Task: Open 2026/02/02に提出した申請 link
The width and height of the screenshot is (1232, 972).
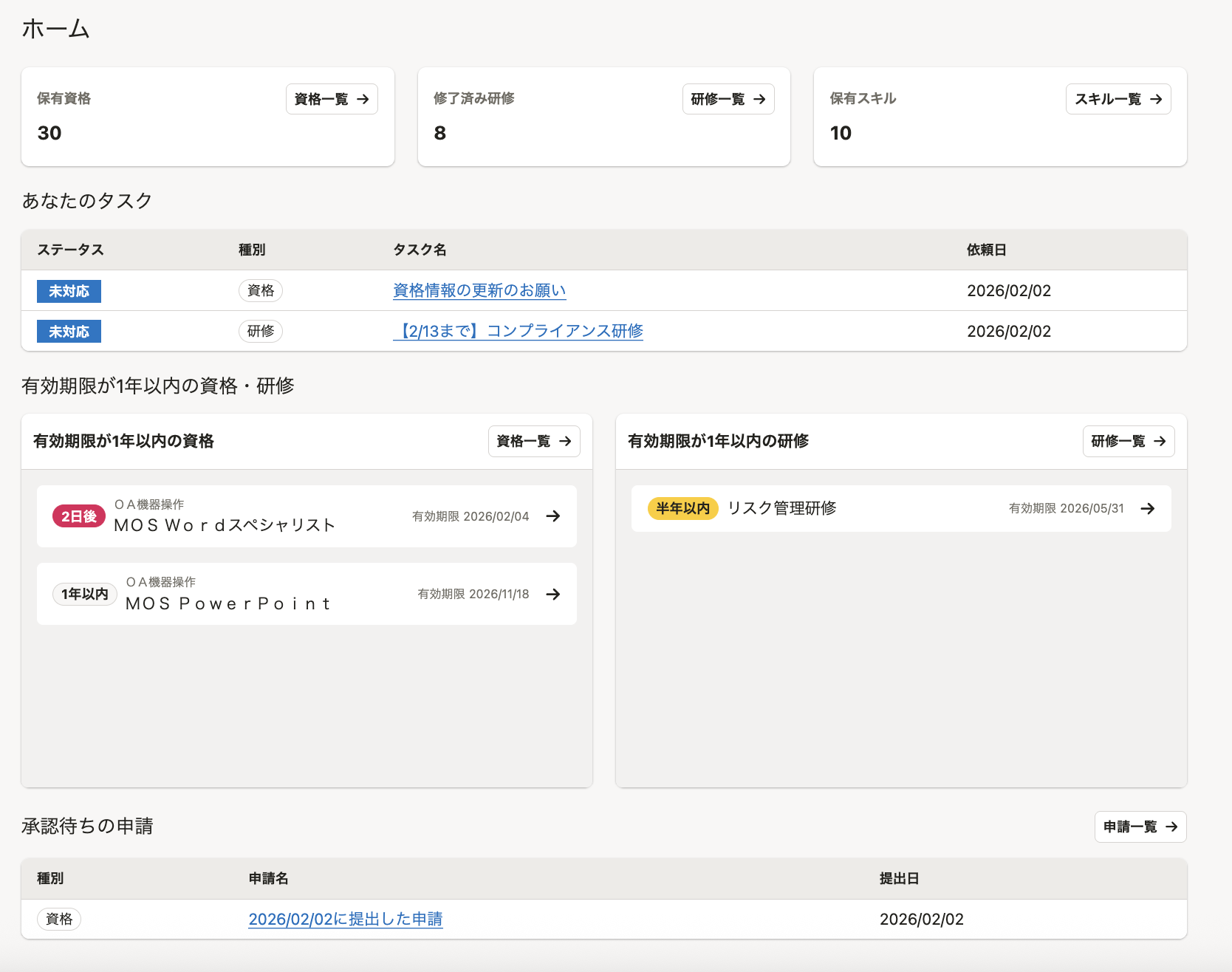Action: pos(346,919)
